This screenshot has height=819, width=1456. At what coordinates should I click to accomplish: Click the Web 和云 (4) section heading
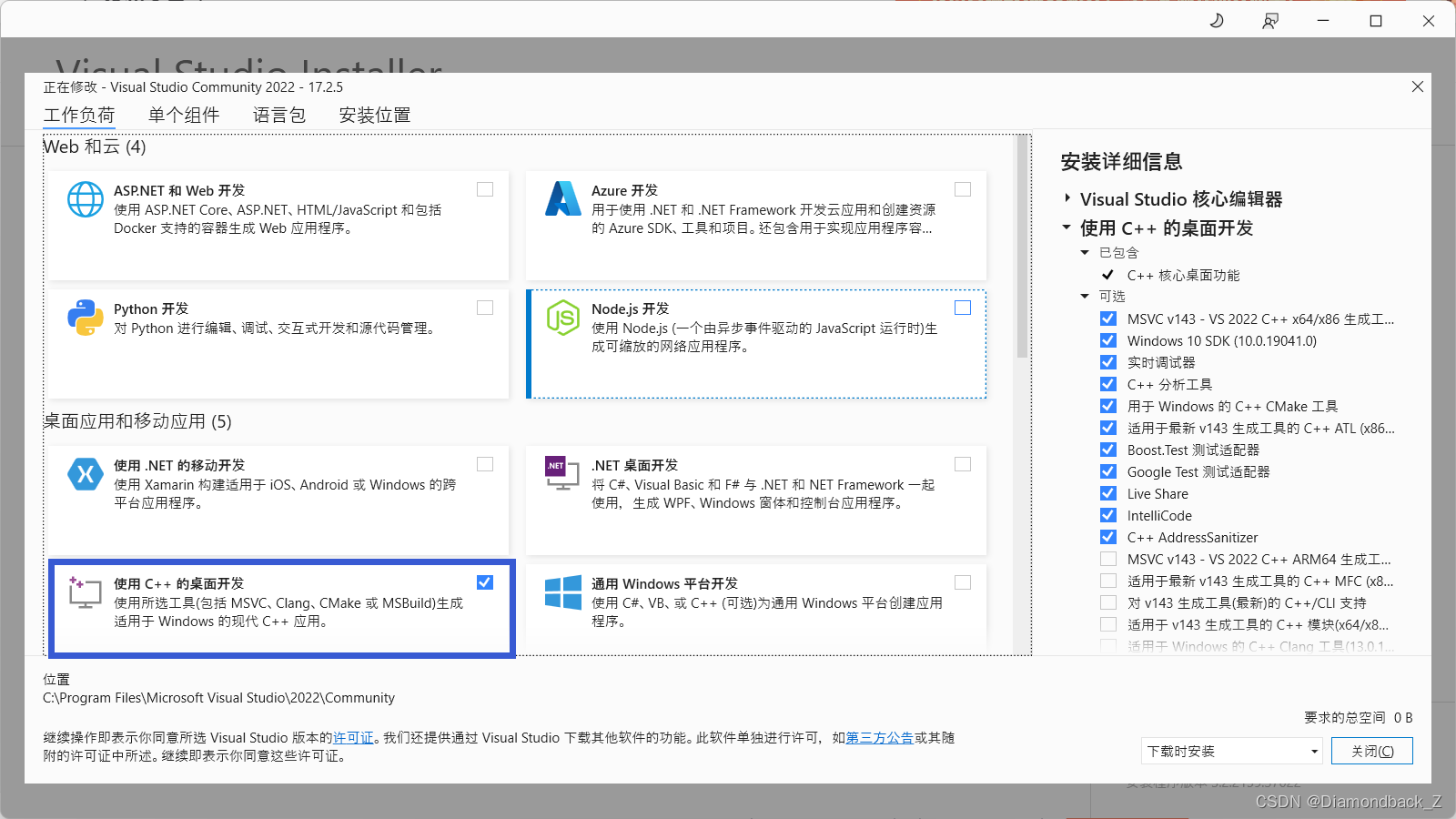95,147
